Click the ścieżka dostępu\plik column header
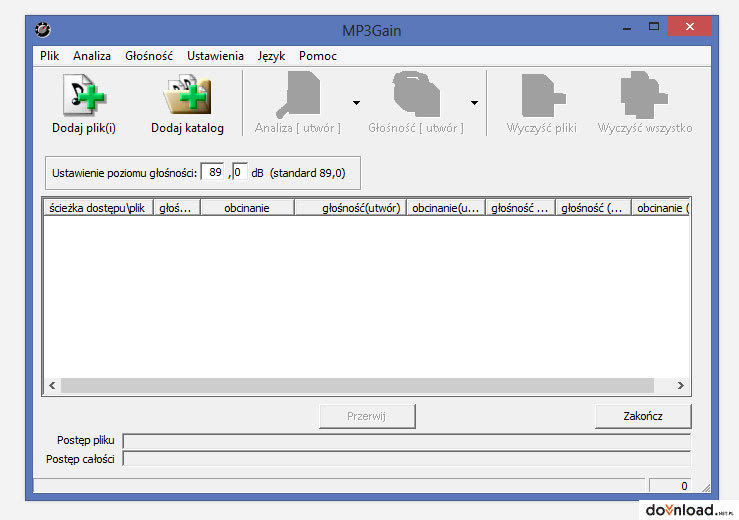Image resolution: width=739 pixels, height=520 pixels. click(98, 208)
